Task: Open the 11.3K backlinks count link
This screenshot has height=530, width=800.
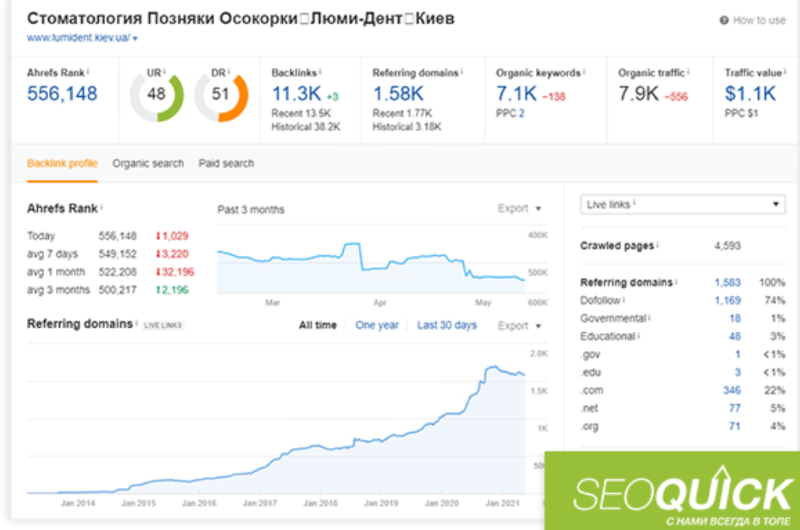Action: (296, 94)
